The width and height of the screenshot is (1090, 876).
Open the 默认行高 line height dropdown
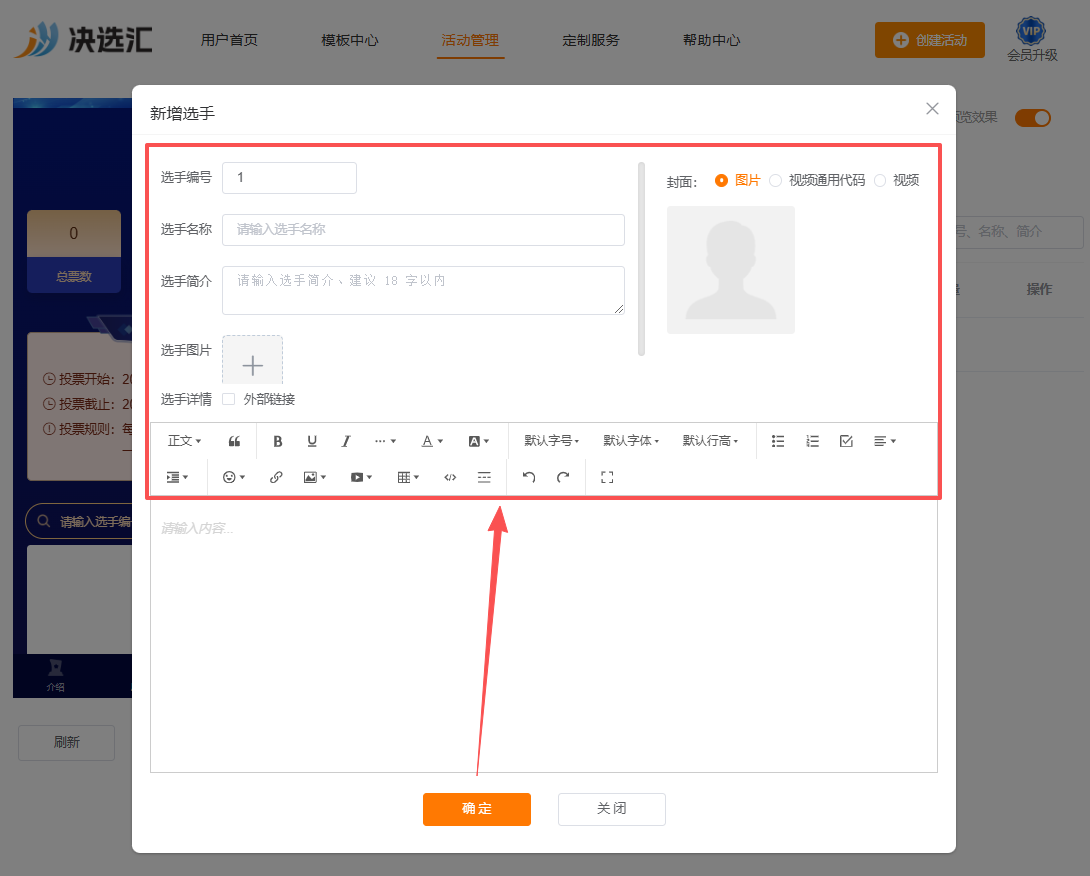710,441
